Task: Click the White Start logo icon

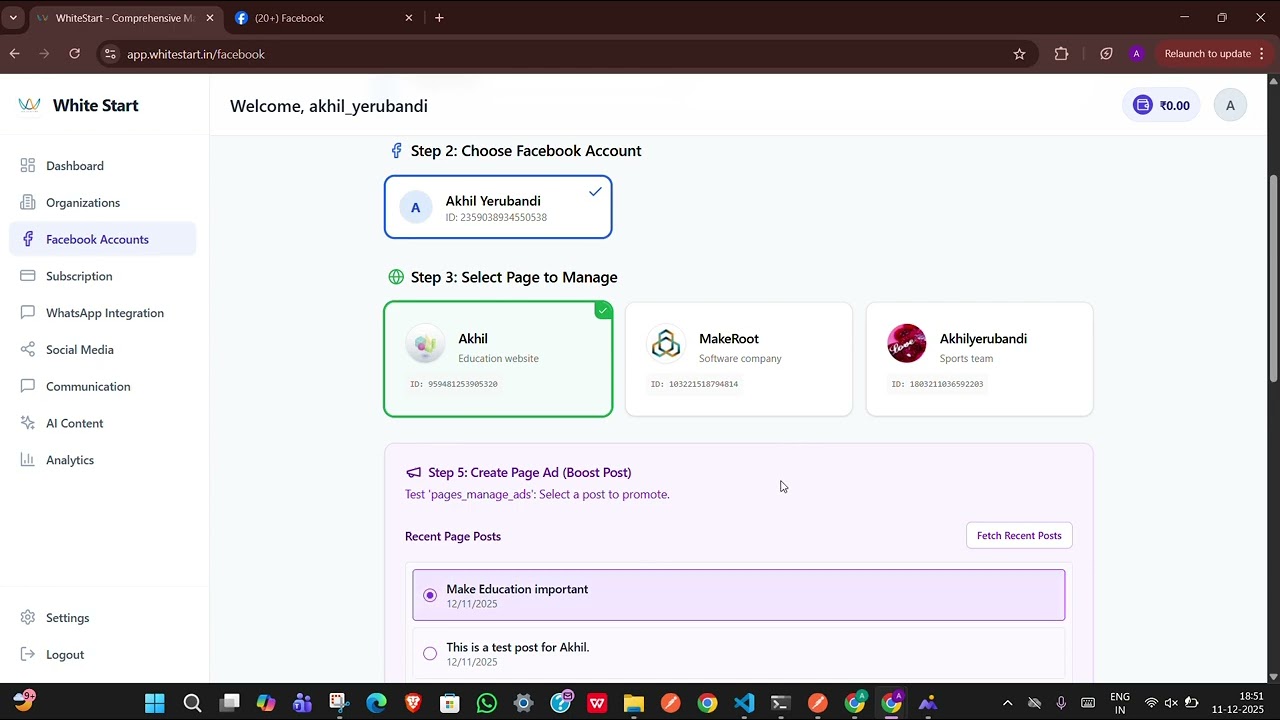Action: click(30, 105)
